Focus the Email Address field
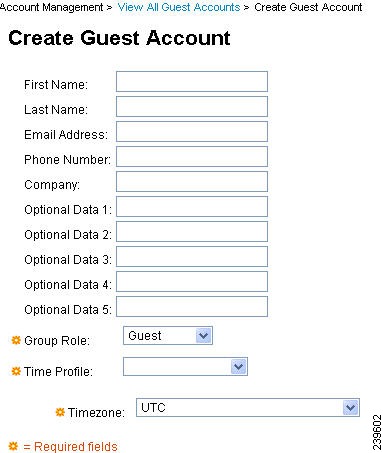Image resolution: width=383 pixels, height=453 pixels. point(192,132)
